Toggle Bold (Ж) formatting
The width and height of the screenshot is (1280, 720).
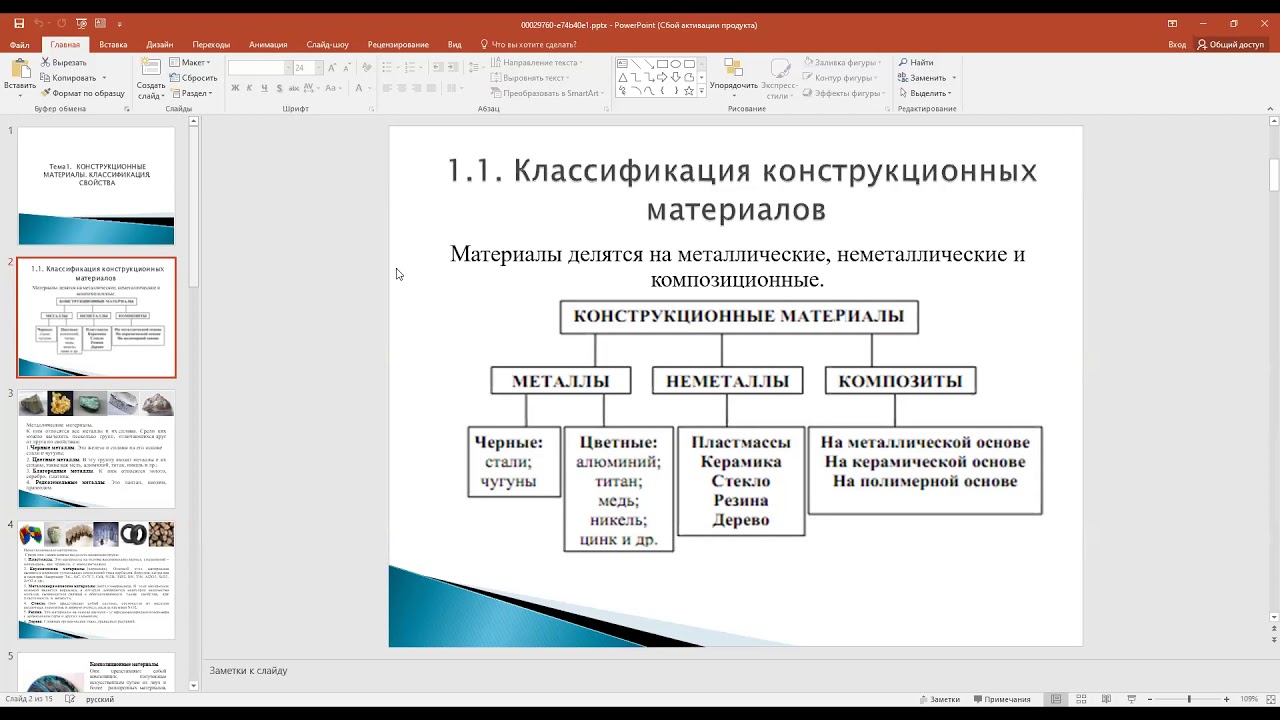coord(235,88)
